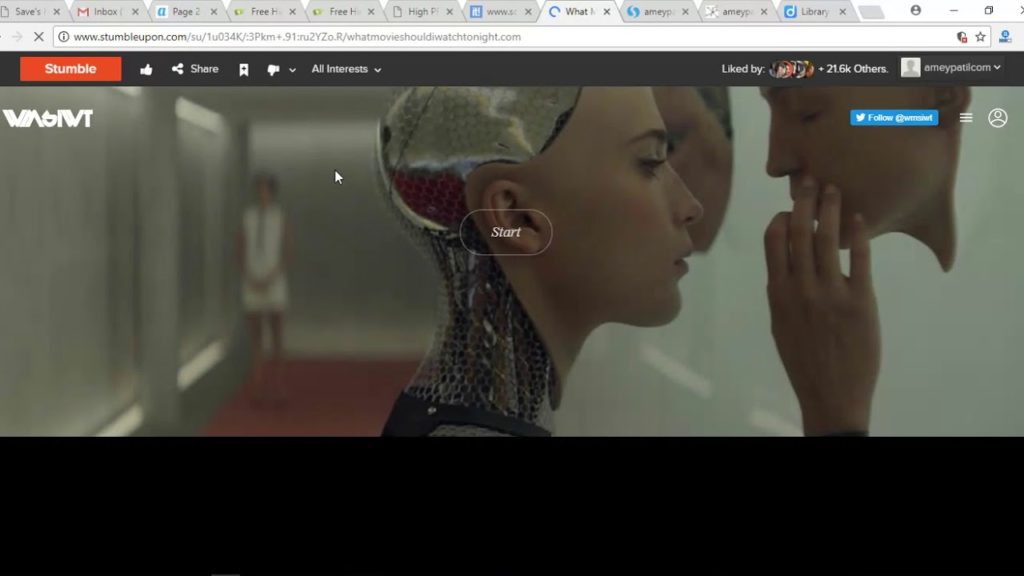Click ameypatilcom avatar thumbnail
Image resolution: width=1024 pixels, height=576 pixels.
(x=910, y=67)
